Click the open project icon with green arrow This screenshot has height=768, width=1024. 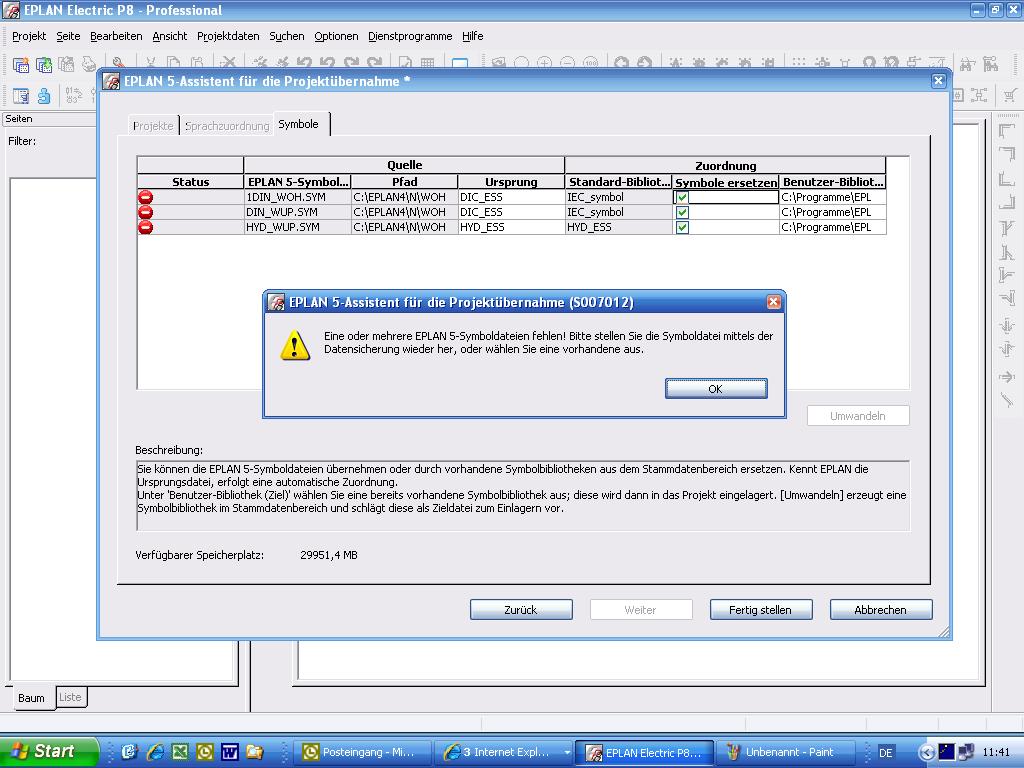click(x=44, y=64)
